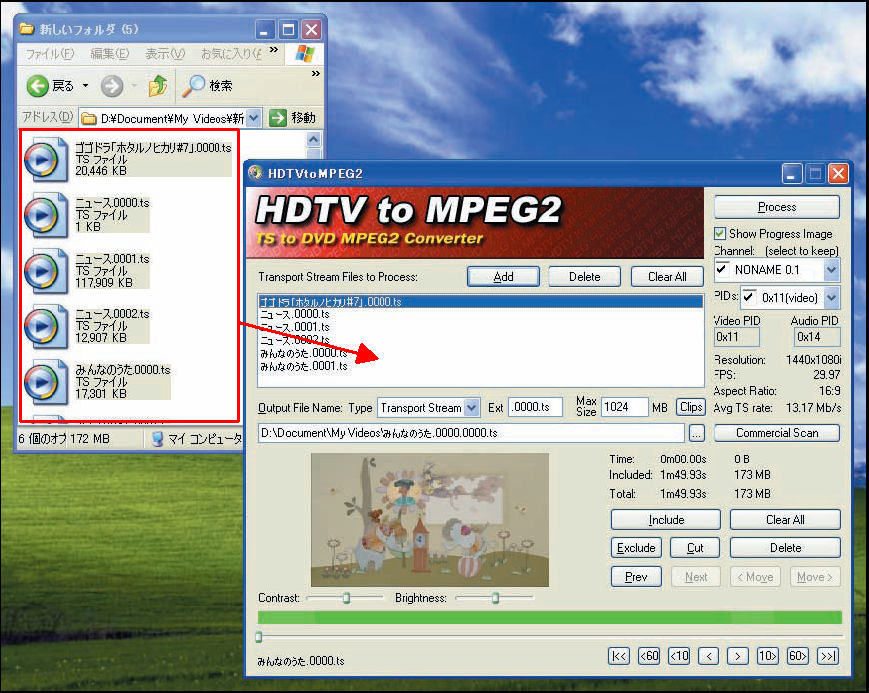Viewport: 869px width, 693px height.
Task: Toggle Show Progress Image checkbox
Action: pos(720,233)
